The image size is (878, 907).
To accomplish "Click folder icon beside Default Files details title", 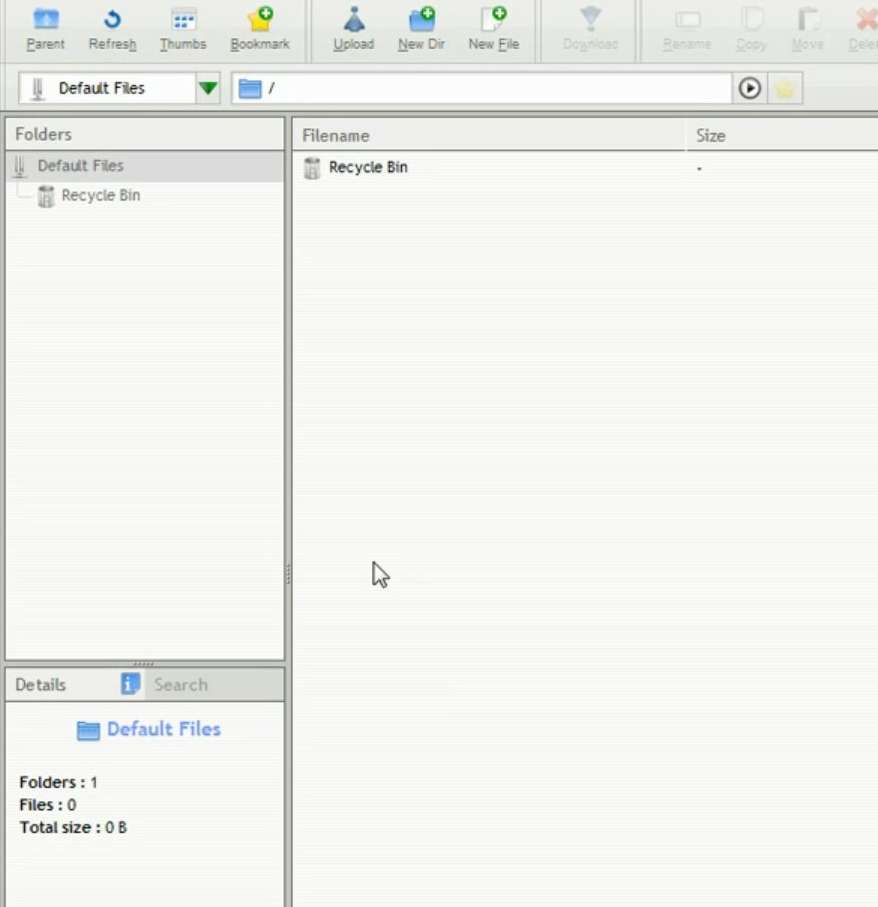I will pyautogui.click(x=88, y=731).
